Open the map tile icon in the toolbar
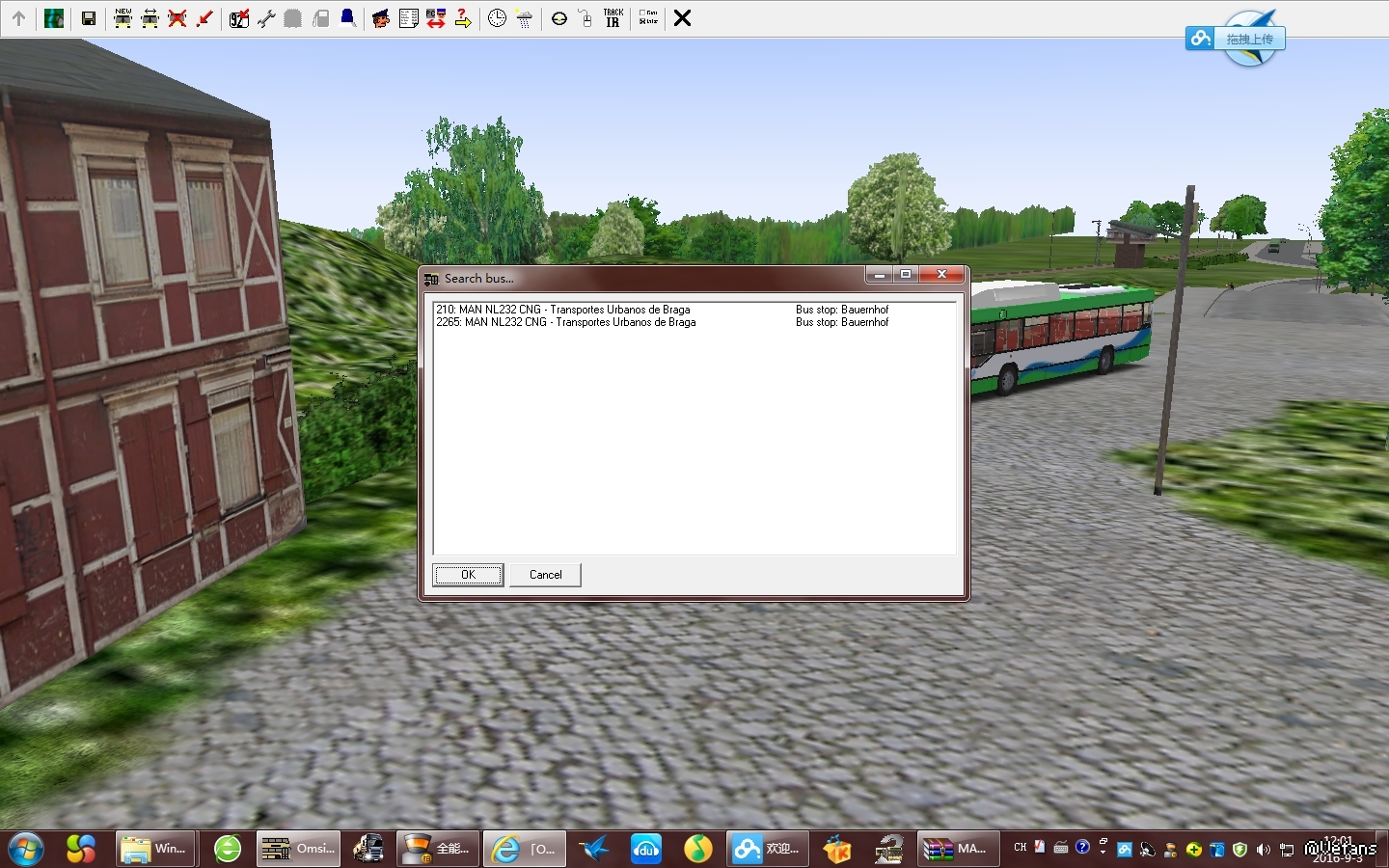 pyautogui.click(x=54, y=18)
